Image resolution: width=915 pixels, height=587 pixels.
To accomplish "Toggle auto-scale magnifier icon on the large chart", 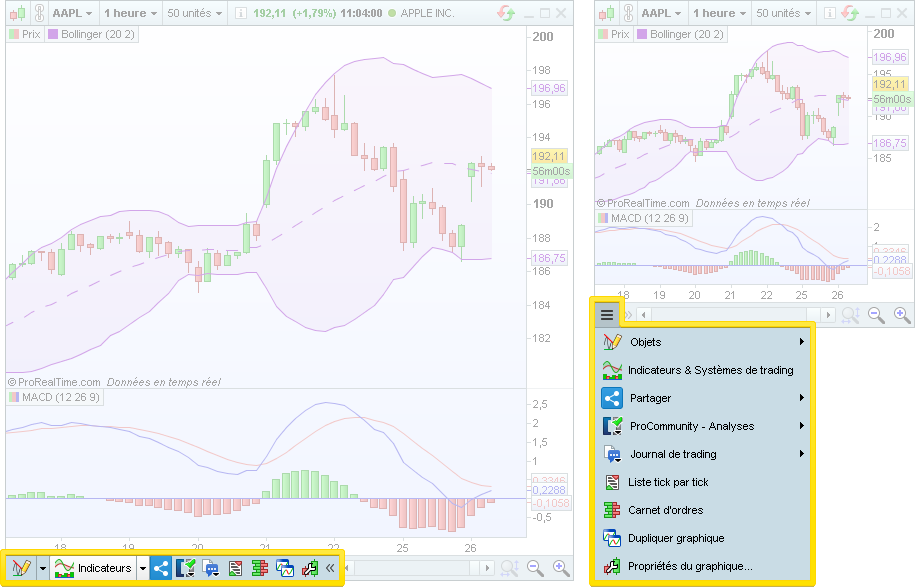I will click(509, 568).
